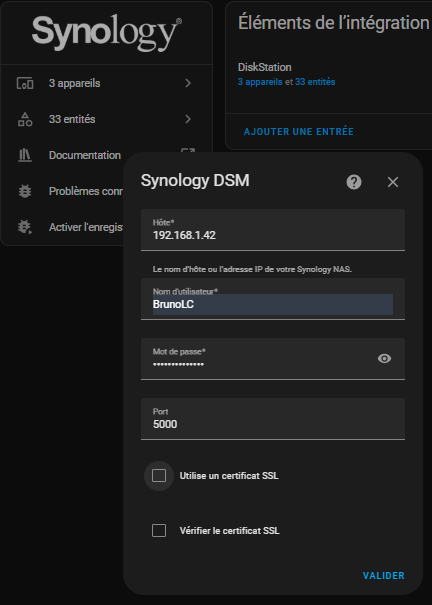Click the external link icon beside Documentation
The width and height of the screenshot is (432, 605).
pyautogui.click(x=188, y=150)
